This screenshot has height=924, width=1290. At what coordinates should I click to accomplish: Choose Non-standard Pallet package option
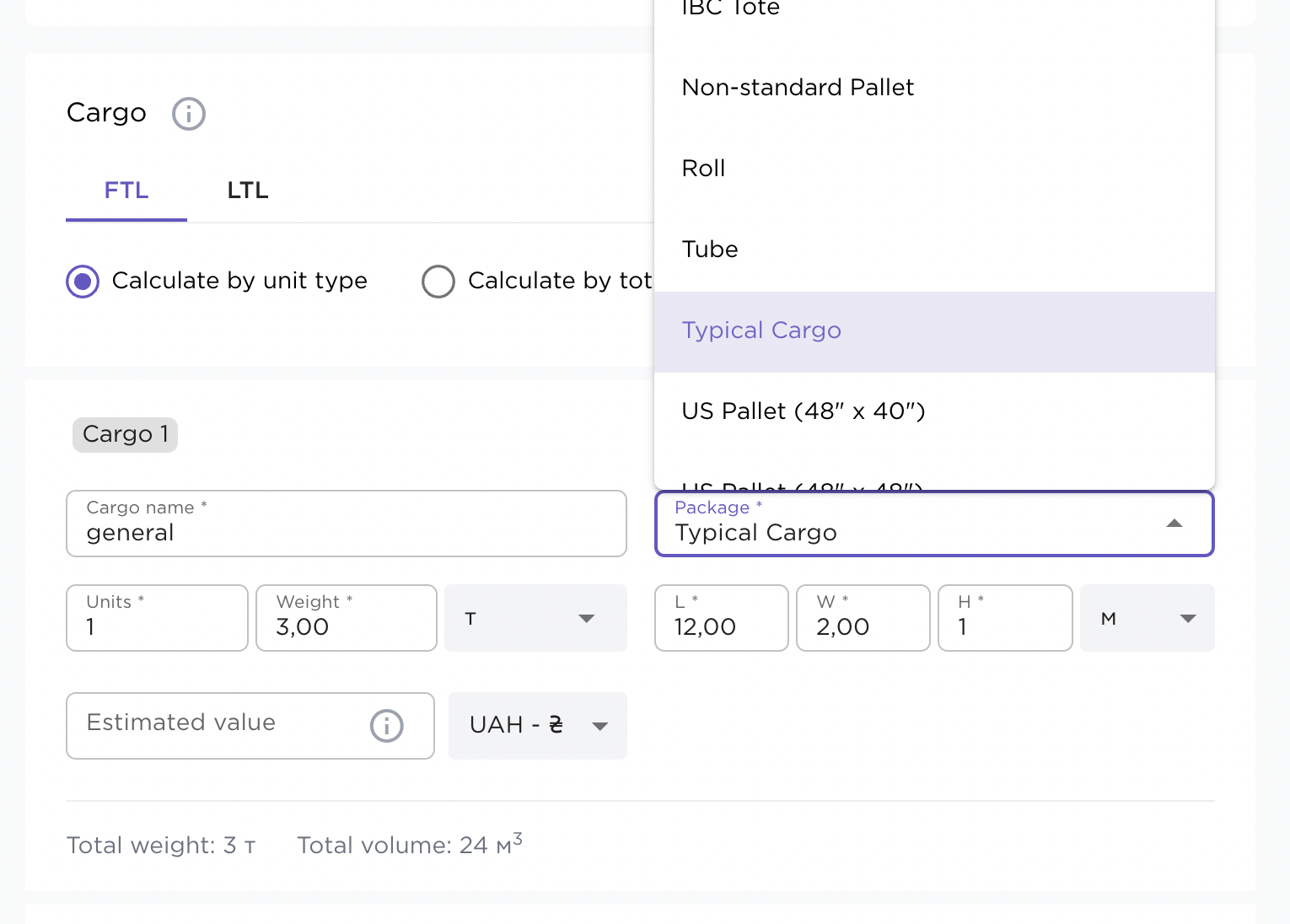[x=934, y=88]
